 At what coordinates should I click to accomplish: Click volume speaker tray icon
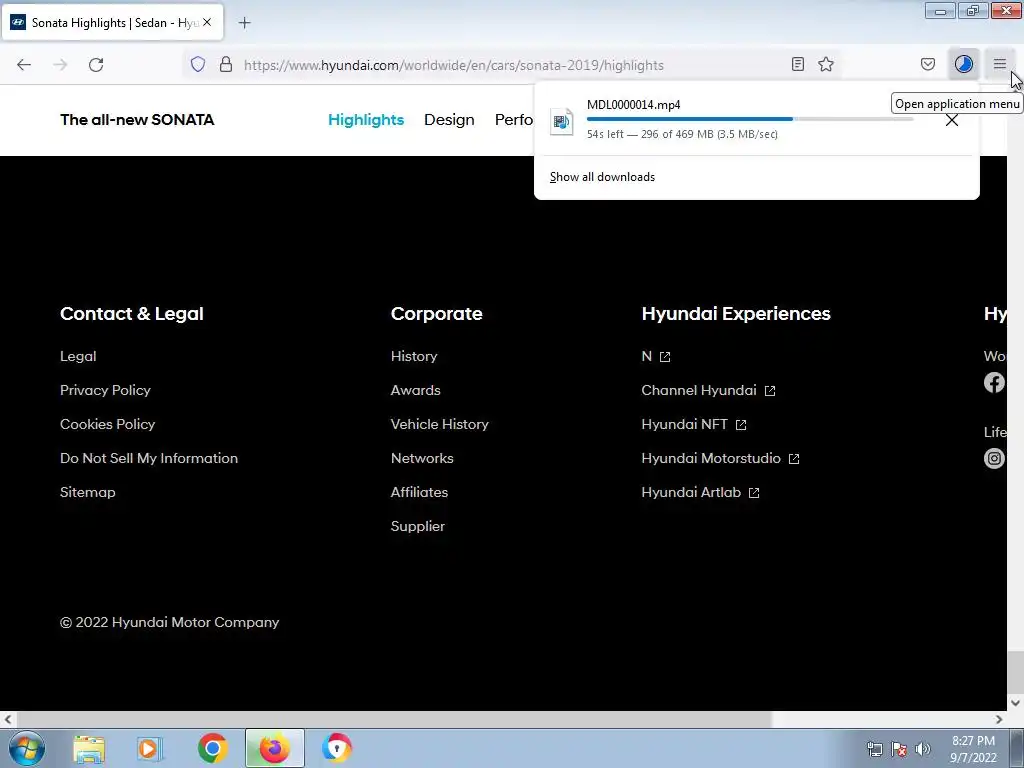click(923, 749)
